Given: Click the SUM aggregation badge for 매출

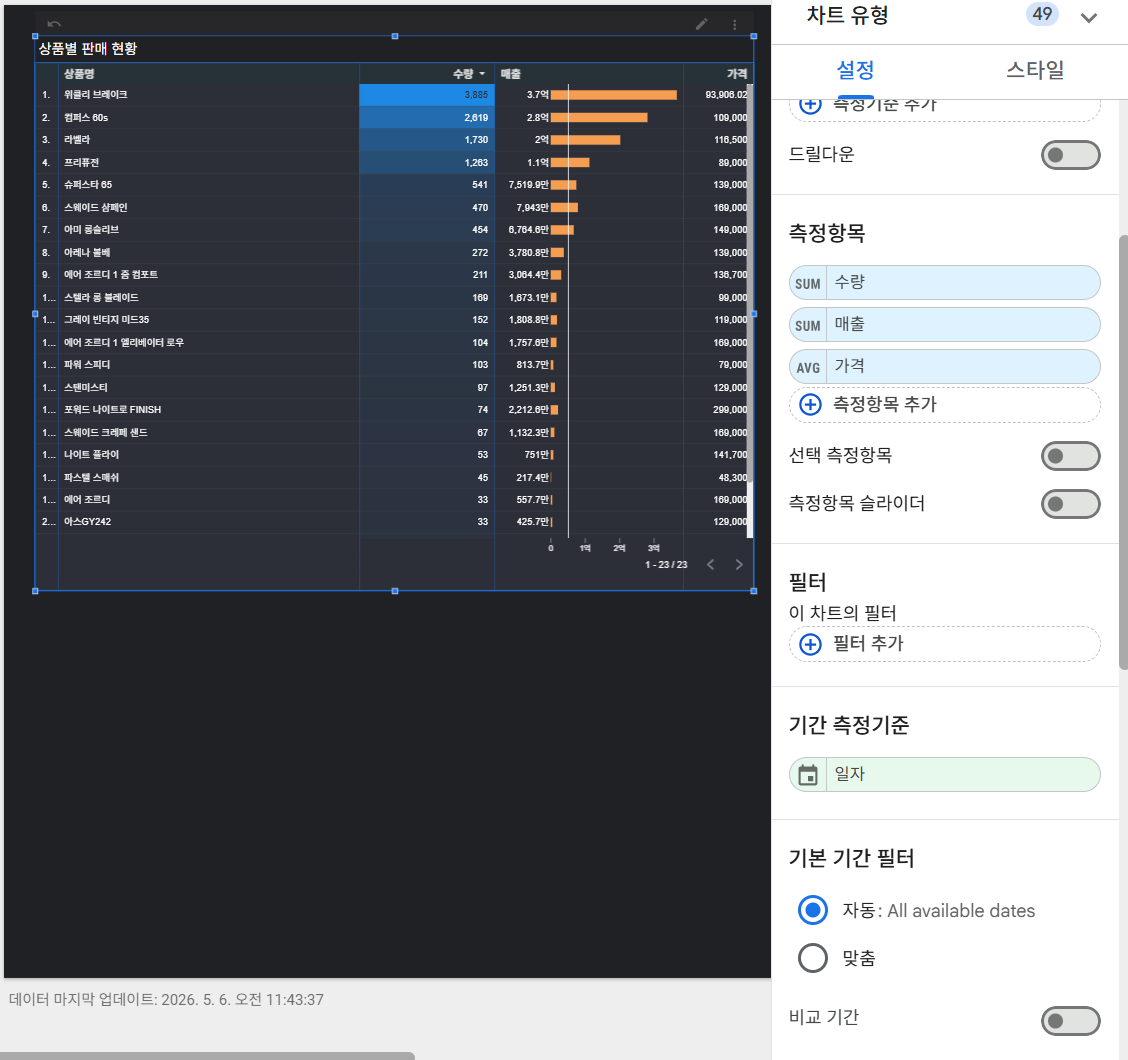Looking at the screenshot, I should pyautogui.click(x=808, y=325).
